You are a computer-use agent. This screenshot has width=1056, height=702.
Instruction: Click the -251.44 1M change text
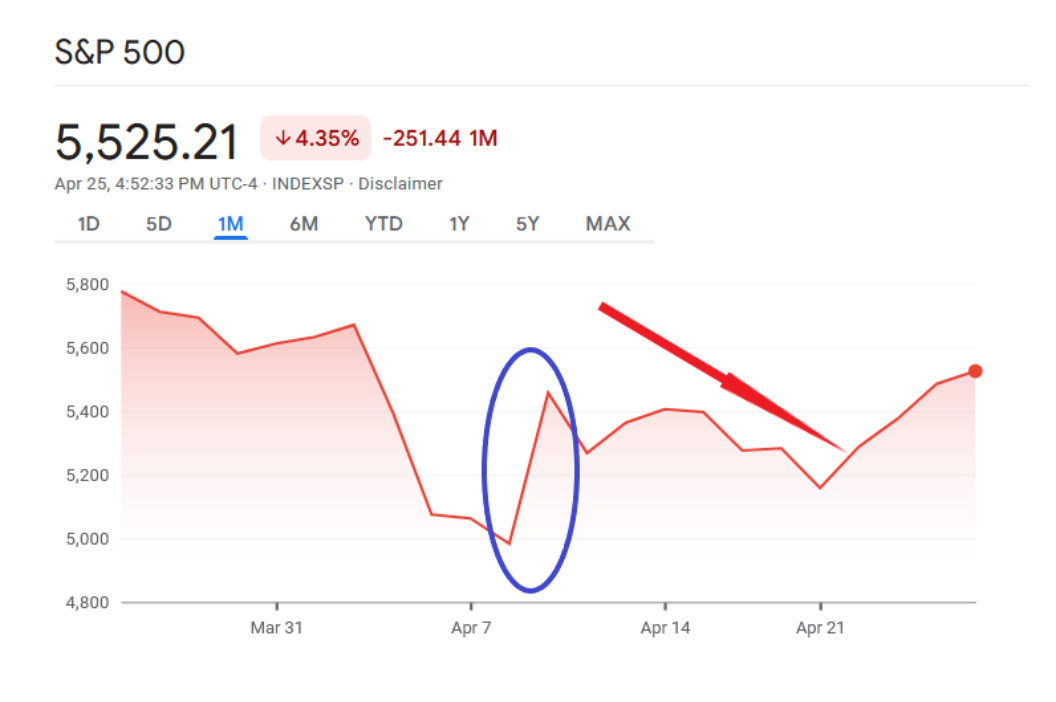click(x=440, y=139)
